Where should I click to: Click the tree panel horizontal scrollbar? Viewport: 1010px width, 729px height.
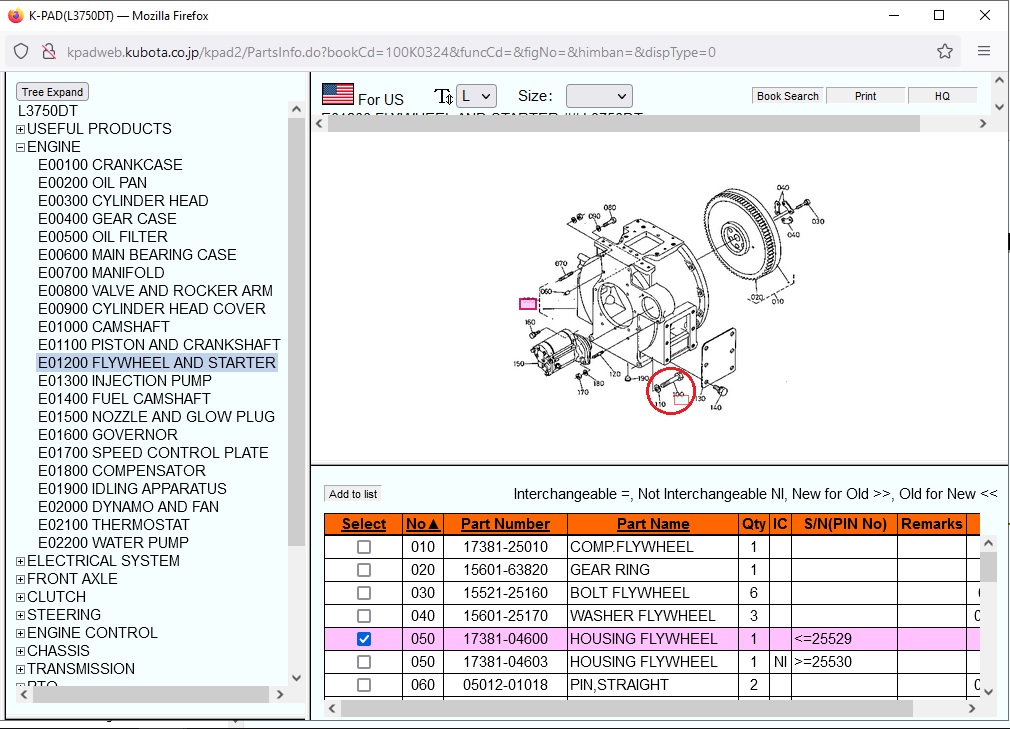click(151, 694)
